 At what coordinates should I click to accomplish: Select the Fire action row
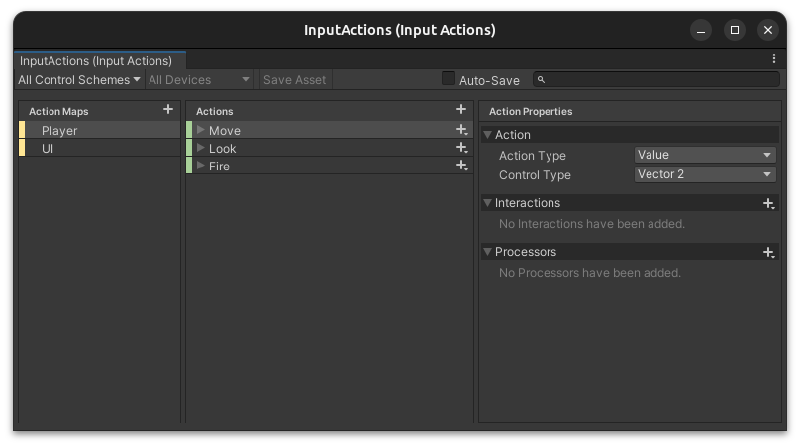330,166
